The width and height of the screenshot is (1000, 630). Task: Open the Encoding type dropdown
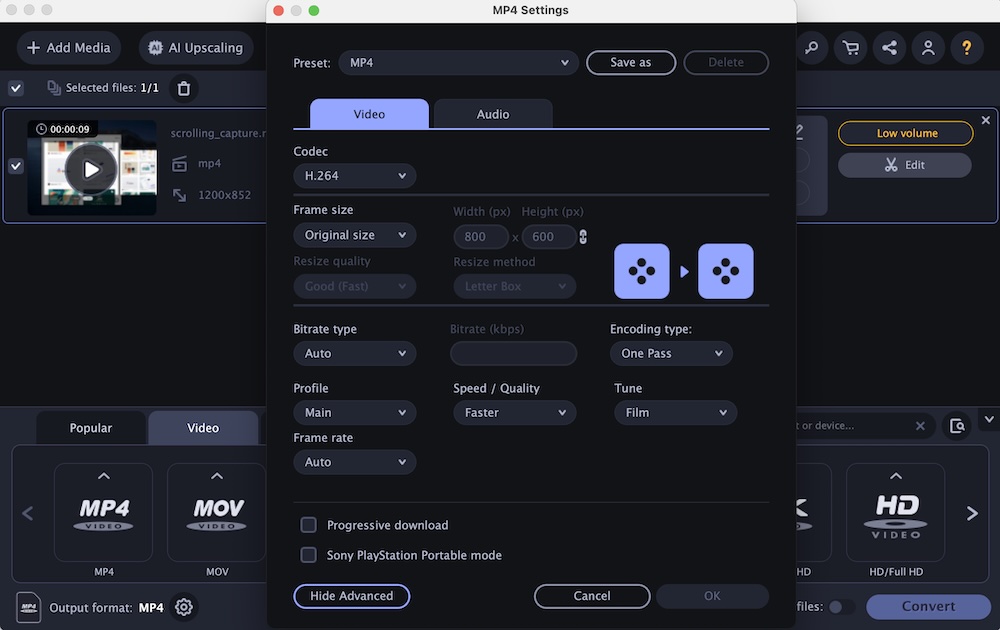(671, 353)
